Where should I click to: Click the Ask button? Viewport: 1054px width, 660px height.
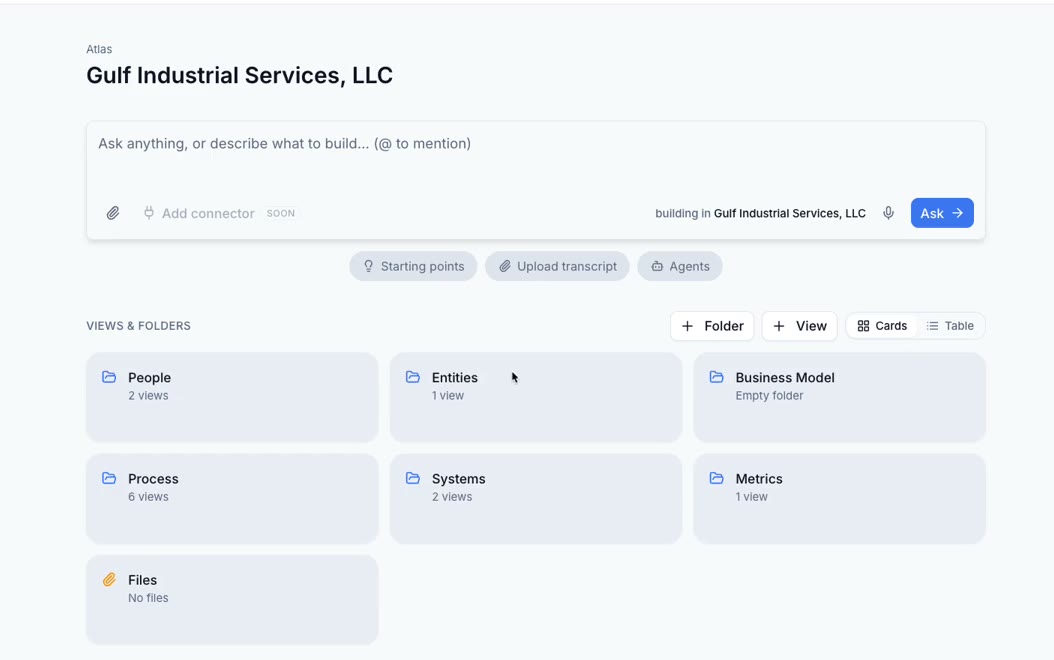click(942, 213)
